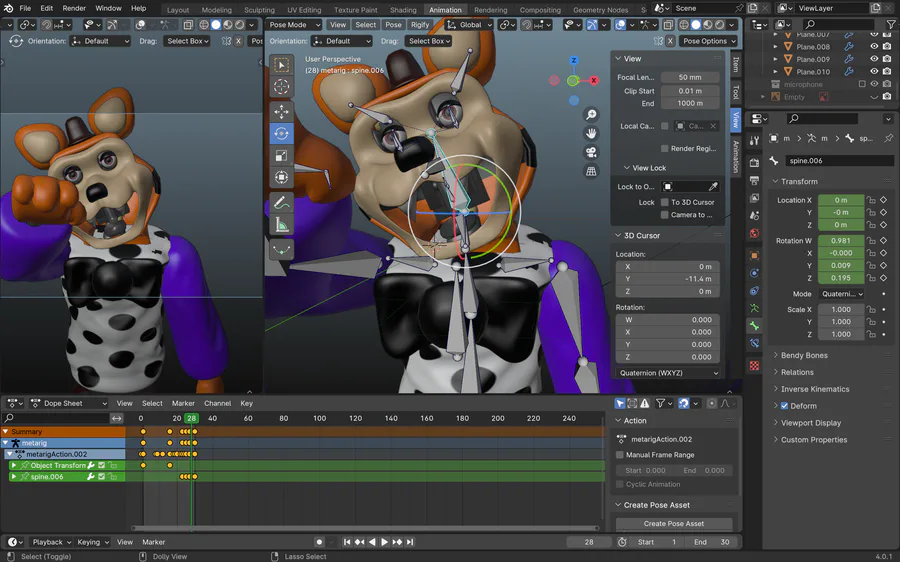Image resolution: width=900 pixels, height=562 pixels.
Task: Click the Z axis on navigation gizmo
Action: pos(573,60)
